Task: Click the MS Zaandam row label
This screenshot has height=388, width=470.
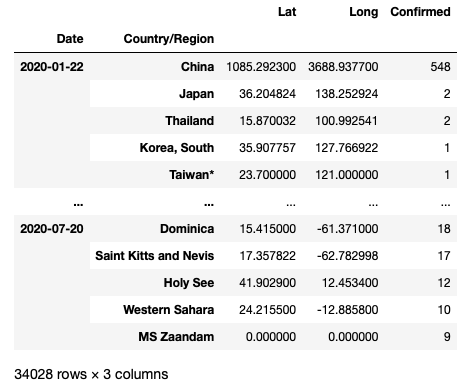Action: (x=176, y=337)
